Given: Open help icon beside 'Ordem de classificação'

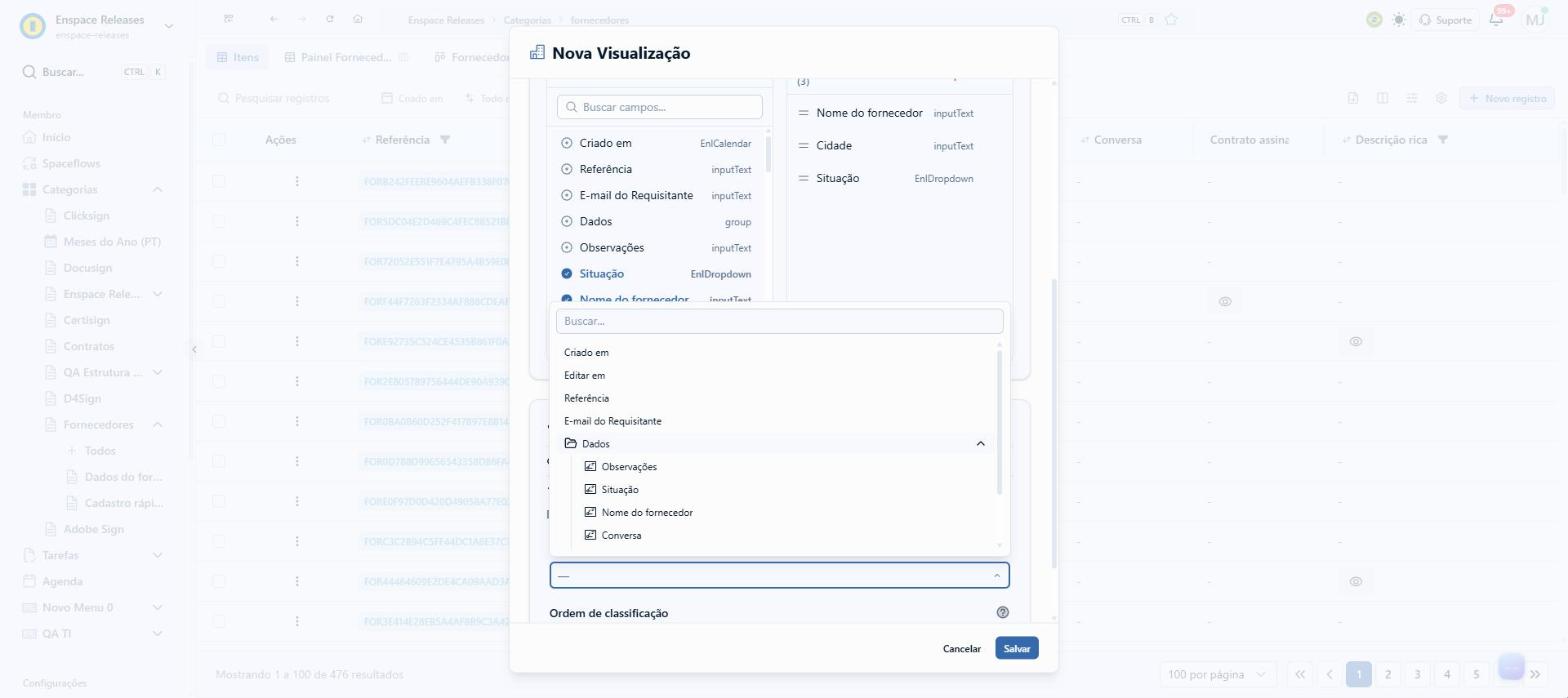Looking at the screenshot, I should click(x=1002, y=612).
